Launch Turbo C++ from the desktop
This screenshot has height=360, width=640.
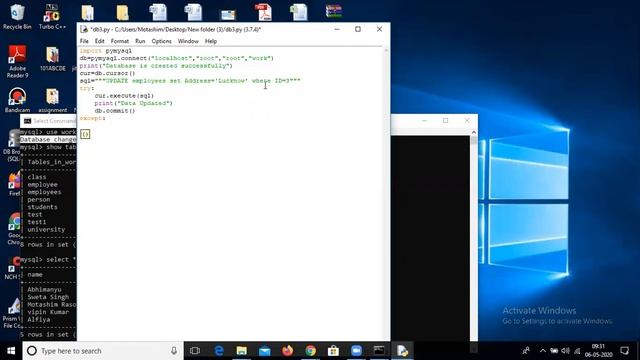coord(52,16)
